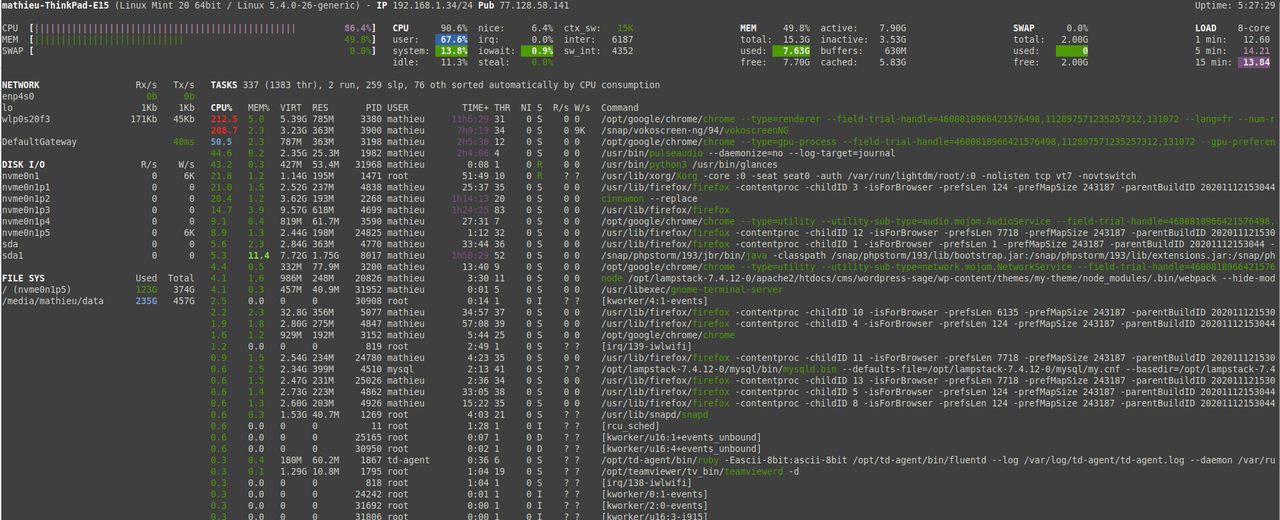Click the SWAP total 2.00G value
1280x520 pixels.
[1072, 39]
